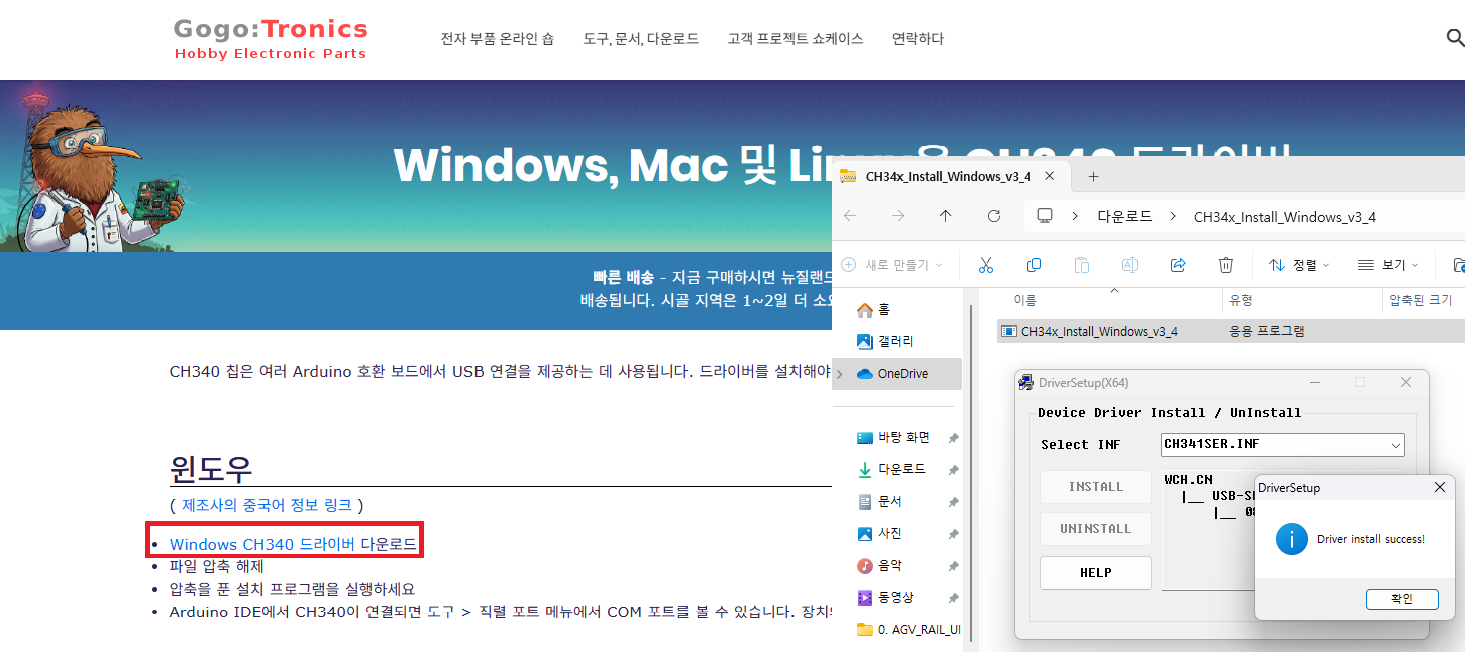Click the Delete trash can icon

click(x=1226, y=265)
